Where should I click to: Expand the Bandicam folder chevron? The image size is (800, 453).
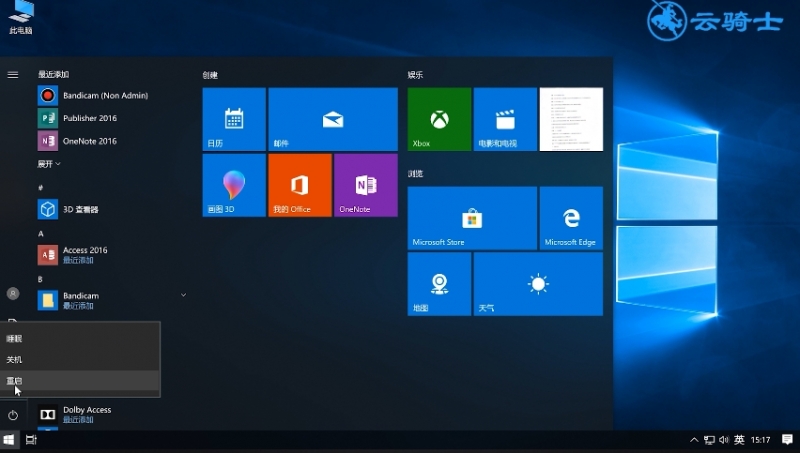pos(183,295)
